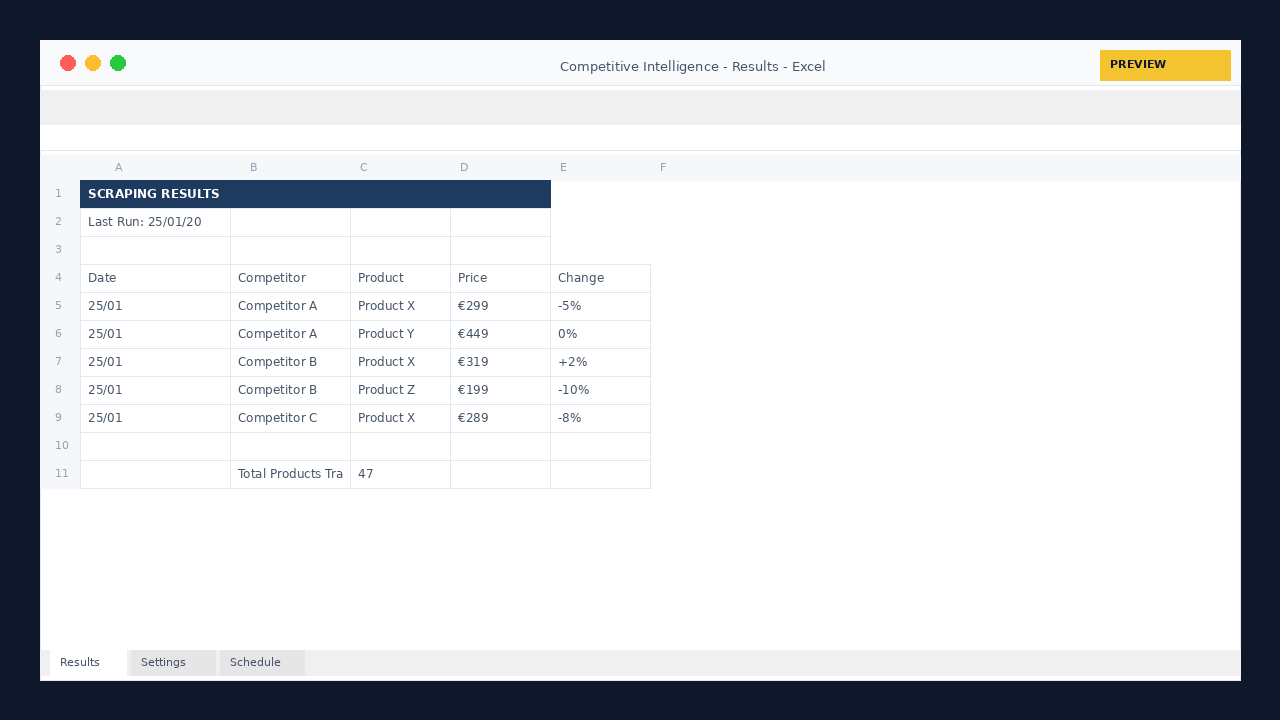Click 'Product X' in row 5
This screenshot has width=1280, height=720.
pos(400,306)
